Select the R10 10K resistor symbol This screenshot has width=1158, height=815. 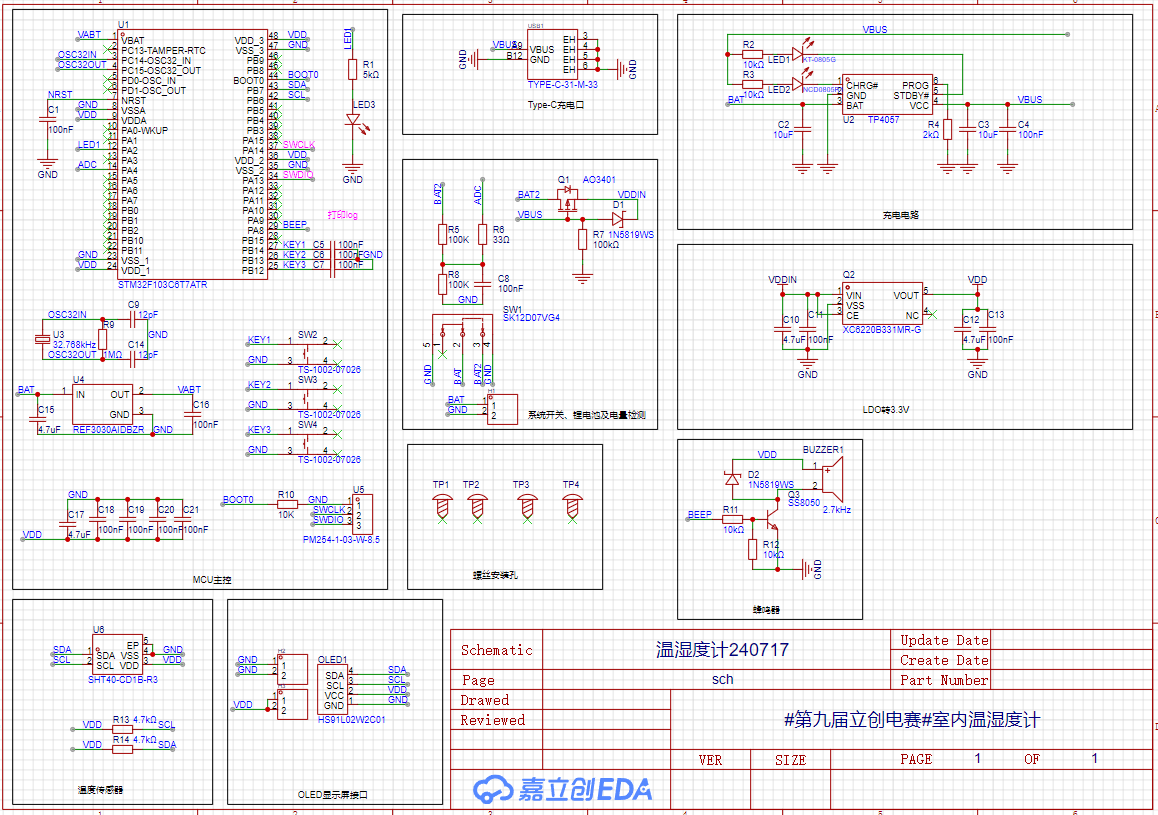pos(287,505)
